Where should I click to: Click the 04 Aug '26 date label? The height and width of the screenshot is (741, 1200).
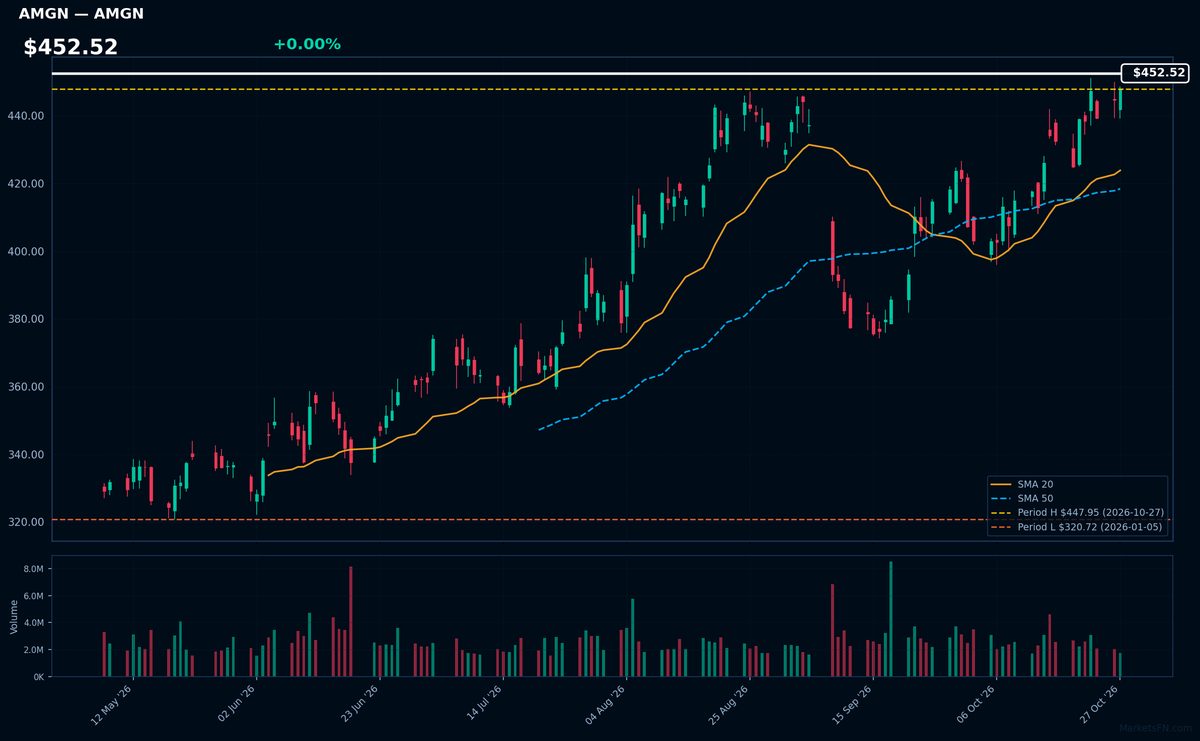coord(605,703)
